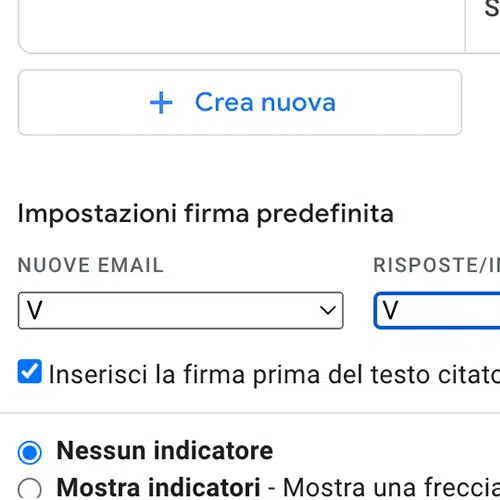Click the Crea nuova button label
The image size is (500, 500).
tap(265, 102)
